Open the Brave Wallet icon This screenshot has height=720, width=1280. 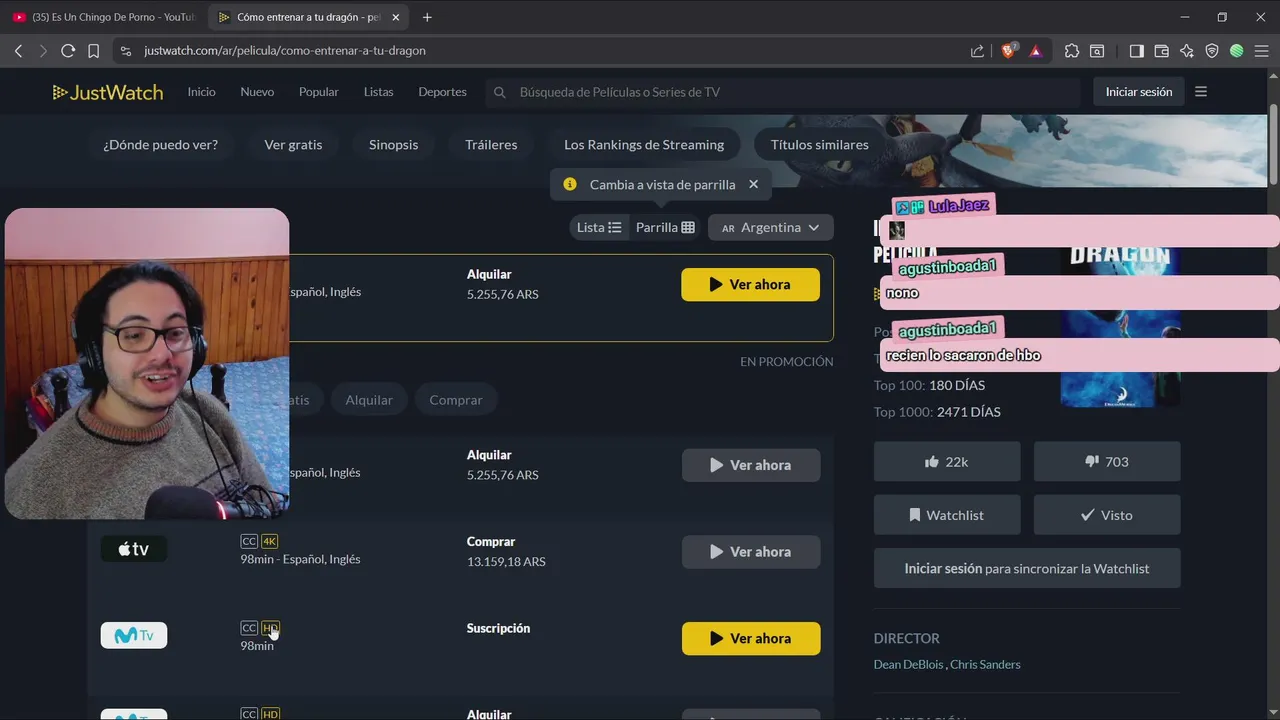pos(1162,51)
